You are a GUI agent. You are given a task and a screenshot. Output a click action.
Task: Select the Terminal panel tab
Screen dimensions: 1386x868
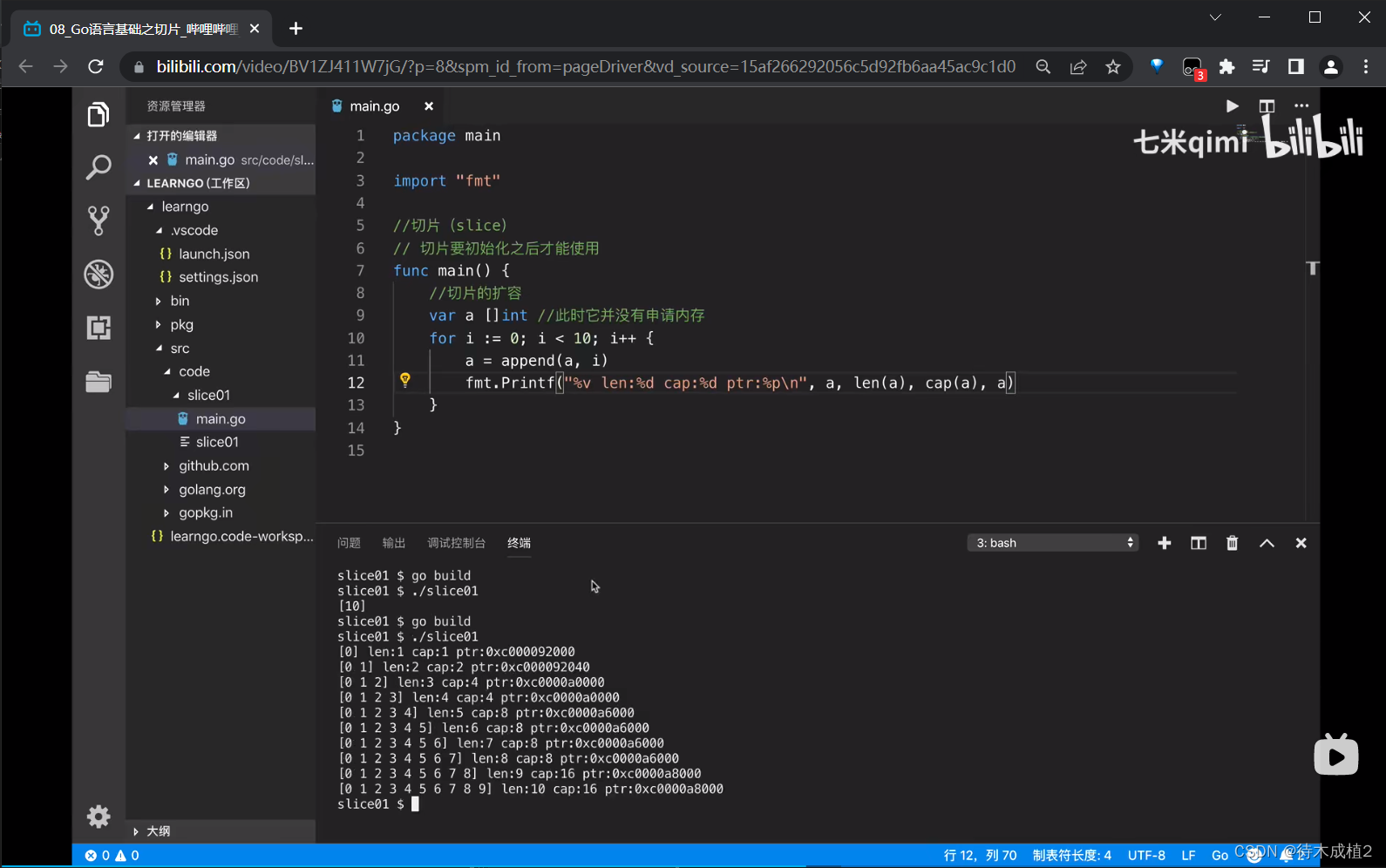point(520,543)
